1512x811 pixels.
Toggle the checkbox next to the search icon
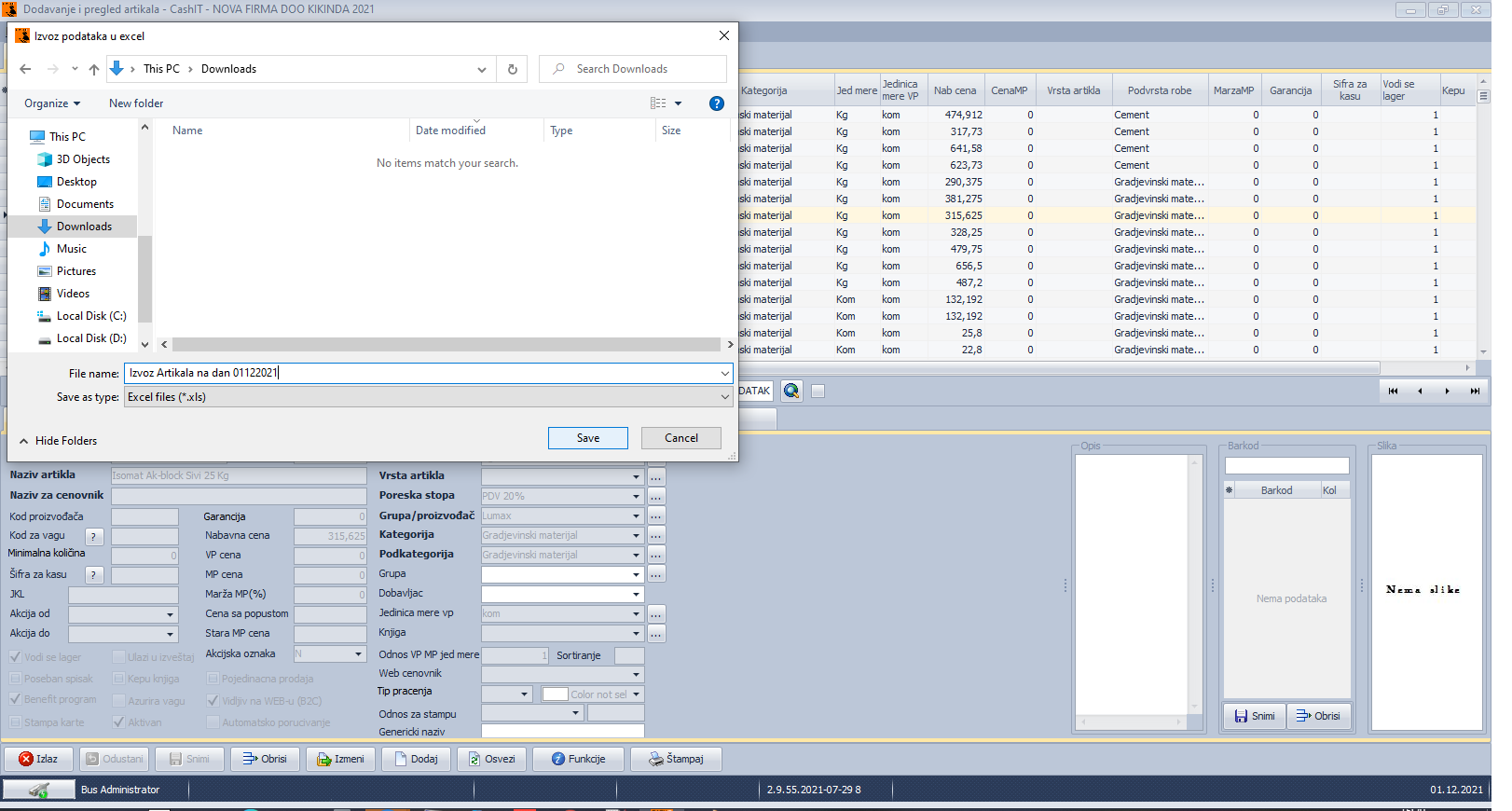[818, 392]
